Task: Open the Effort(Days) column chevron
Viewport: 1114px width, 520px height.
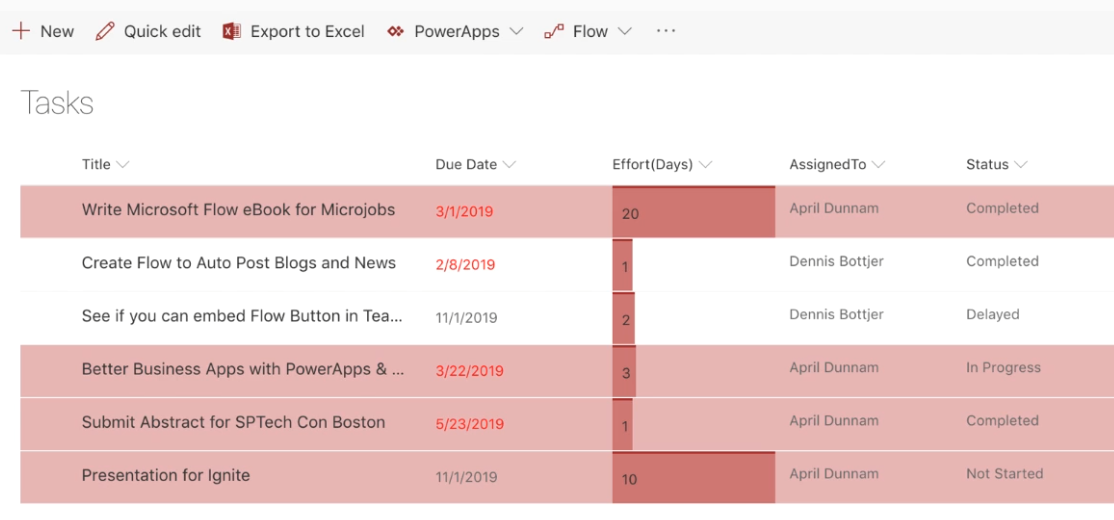Action: point(705,165)
